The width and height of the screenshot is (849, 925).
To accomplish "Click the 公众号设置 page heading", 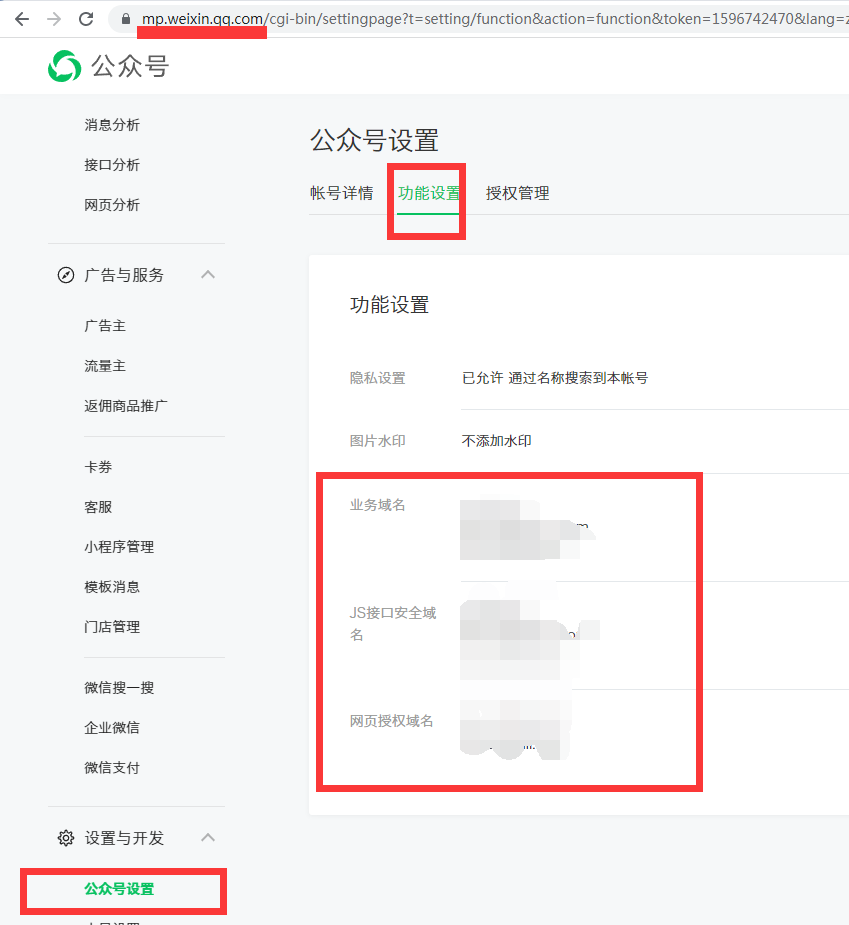I will 375,140.
